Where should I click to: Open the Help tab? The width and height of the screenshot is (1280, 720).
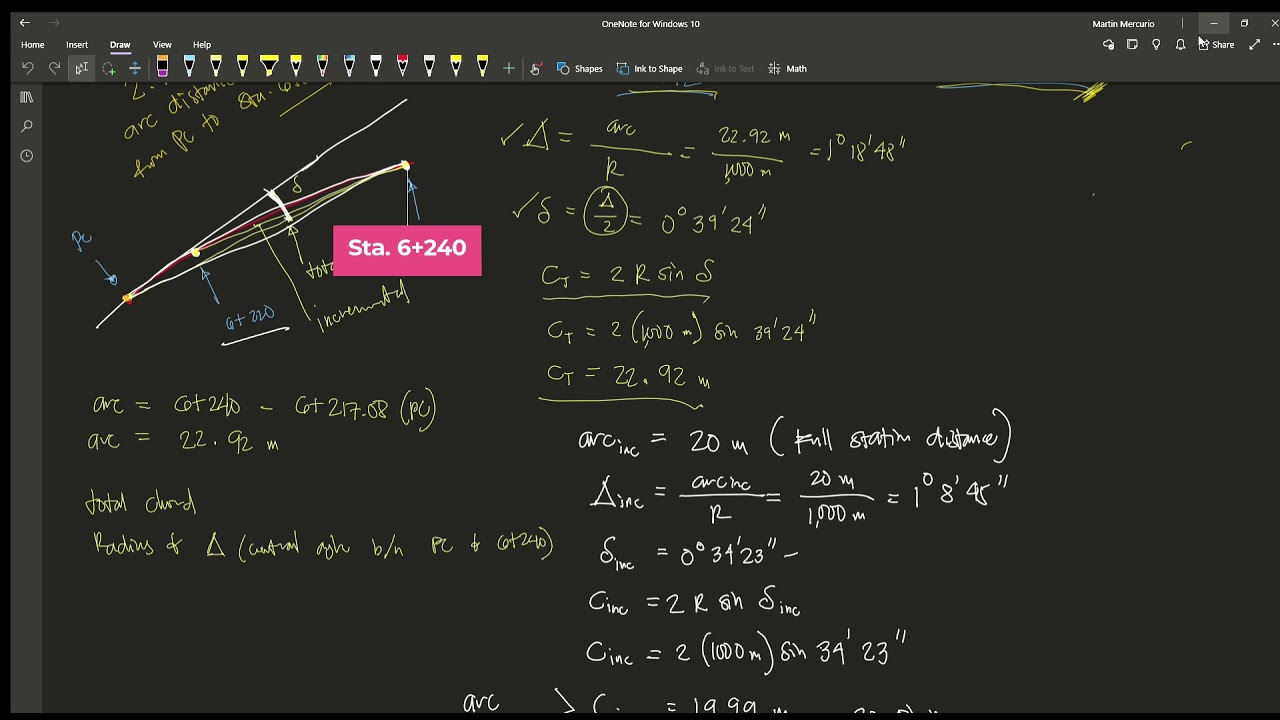pyautogui.click(x=202, y=45)
